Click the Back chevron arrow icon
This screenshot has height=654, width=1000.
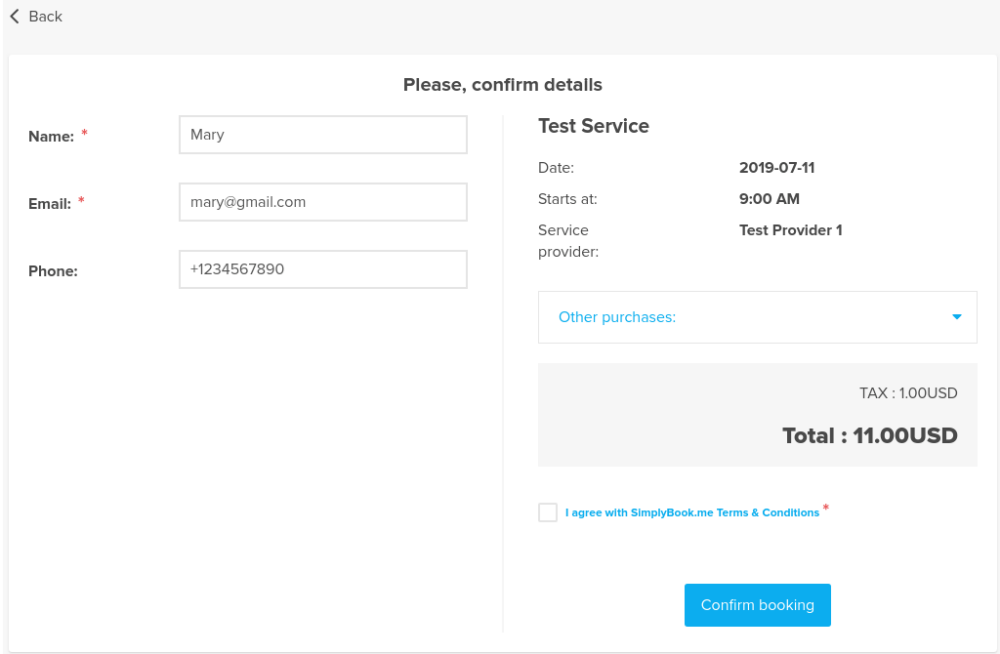pos(14,17)
